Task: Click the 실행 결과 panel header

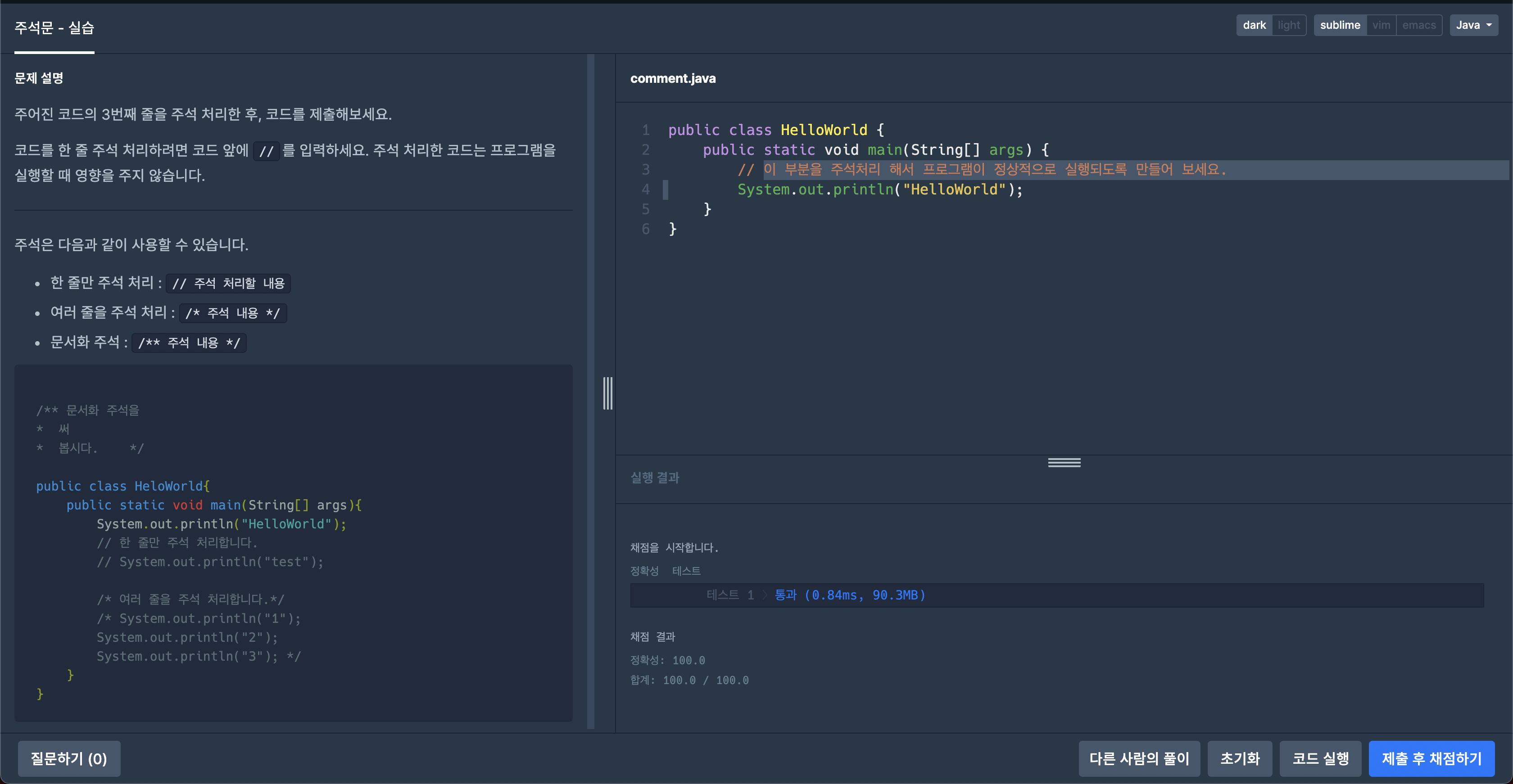Action: pyautogui.click(x=654, y=478)
